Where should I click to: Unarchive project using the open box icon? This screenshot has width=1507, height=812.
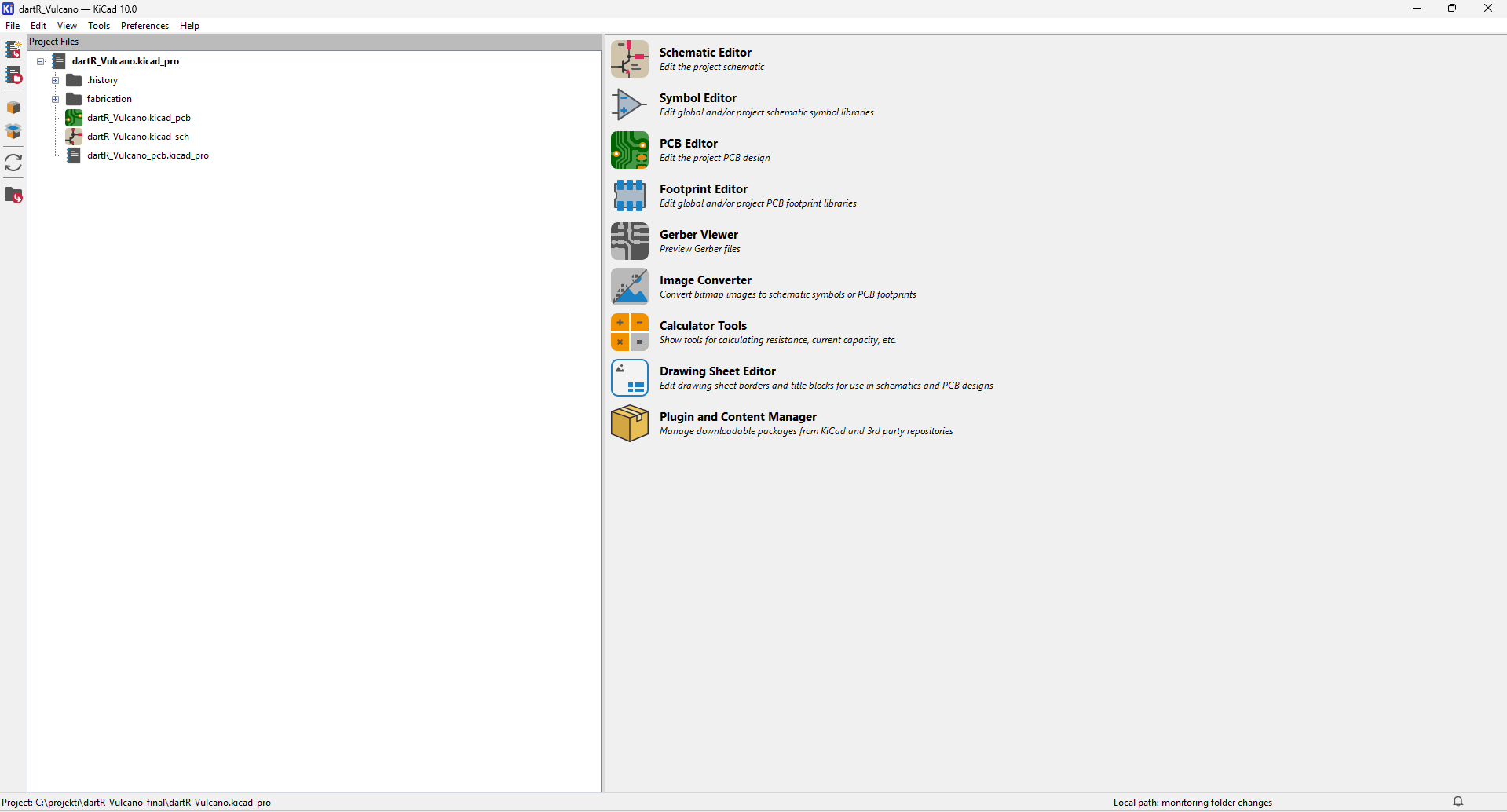pyautogui.click(x=13, y=131)
